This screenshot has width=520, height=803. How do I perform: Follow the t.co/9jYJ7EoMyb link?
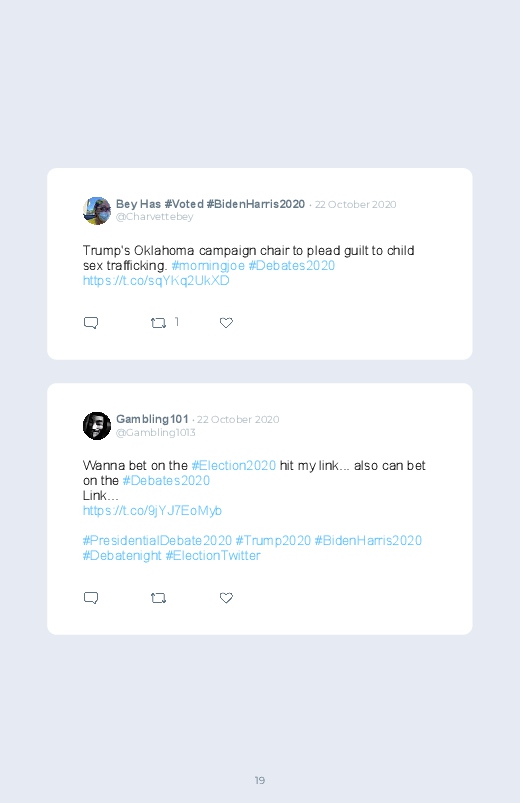(152, 511)
